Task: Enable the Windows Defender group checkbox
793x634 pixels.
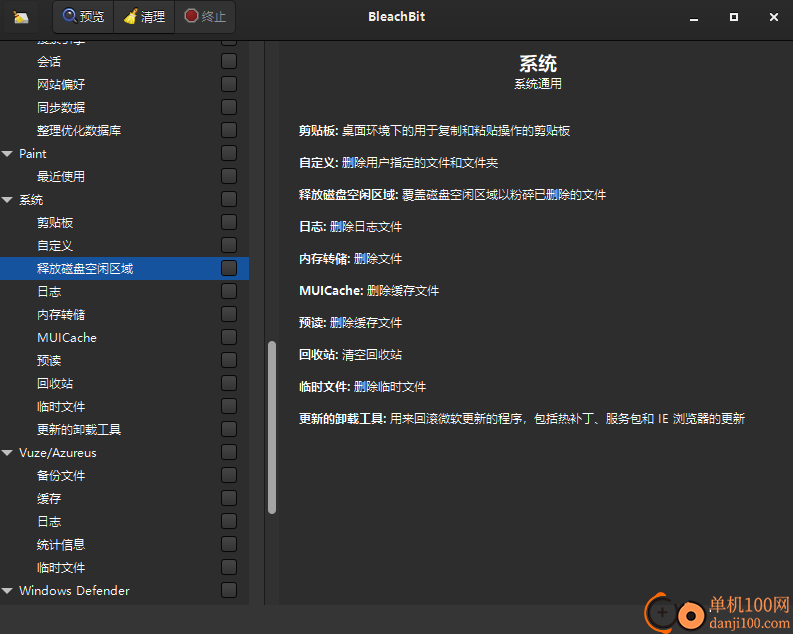Action: click(x=229, y=590)
